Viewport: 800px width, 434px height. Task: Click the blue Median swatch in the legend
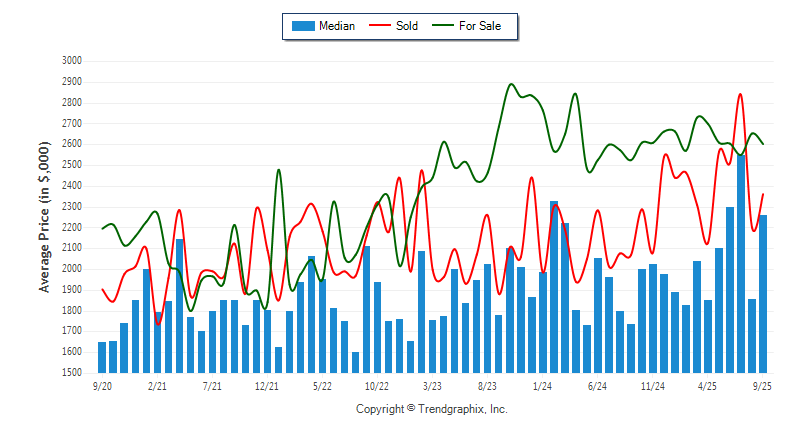[x=302, y=26]
